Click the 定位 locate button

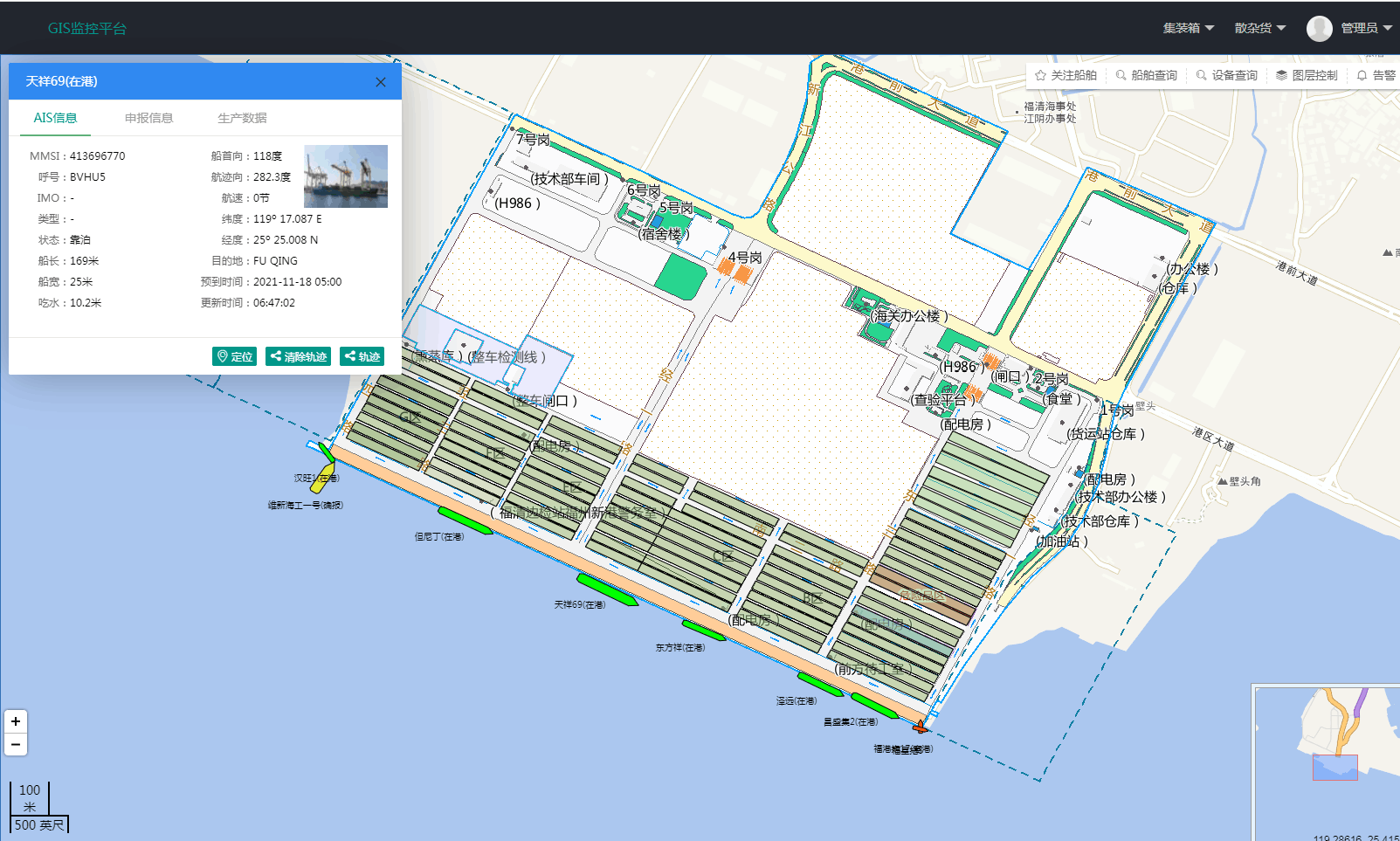[234, 356]
